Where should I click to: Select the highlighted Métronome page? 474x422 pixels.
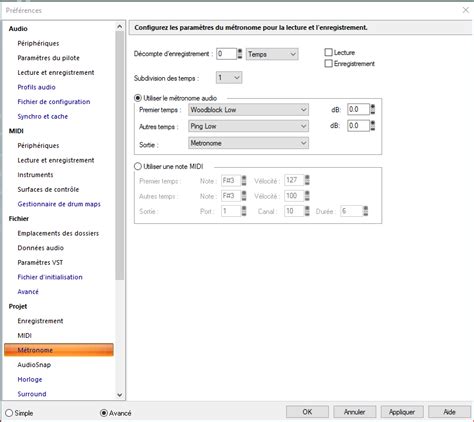point(59,350)
